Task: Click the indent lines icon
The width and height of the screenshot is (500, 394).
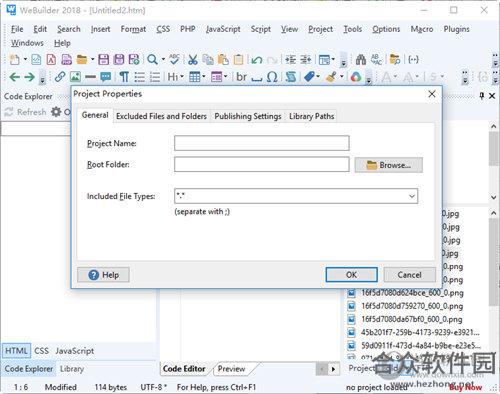Action: 290,60
